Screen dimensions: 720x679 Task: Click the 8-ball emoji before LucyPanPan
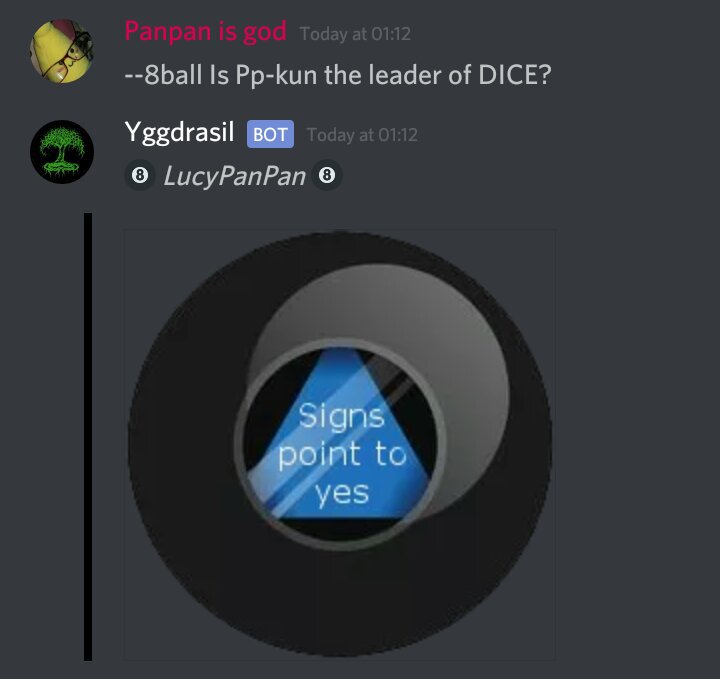coord(140,175)
